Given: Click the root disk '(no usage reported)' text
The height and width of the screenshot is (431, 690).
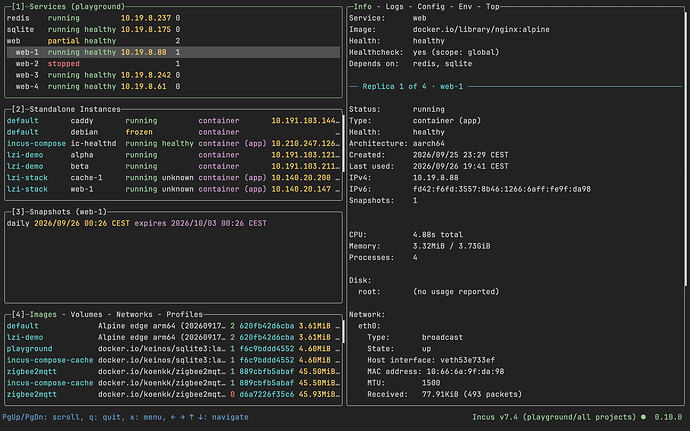Looking at the screenshot, I should [456, 291].
